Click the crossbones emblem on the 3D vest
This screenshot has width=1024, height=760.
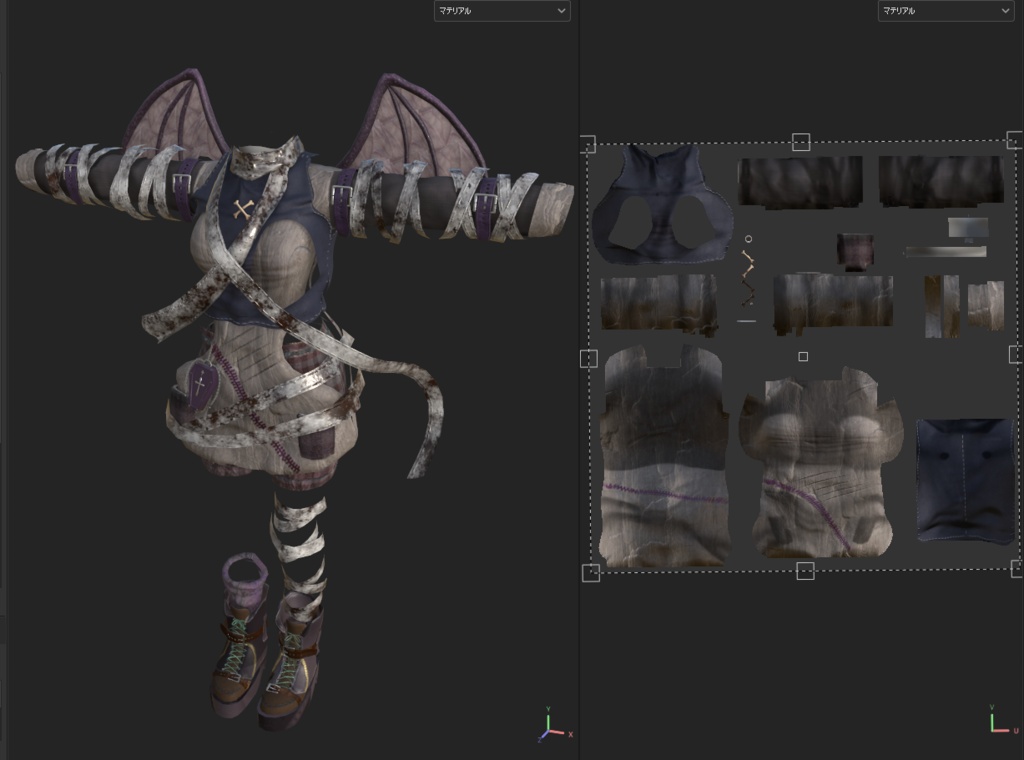coord(243,209)
